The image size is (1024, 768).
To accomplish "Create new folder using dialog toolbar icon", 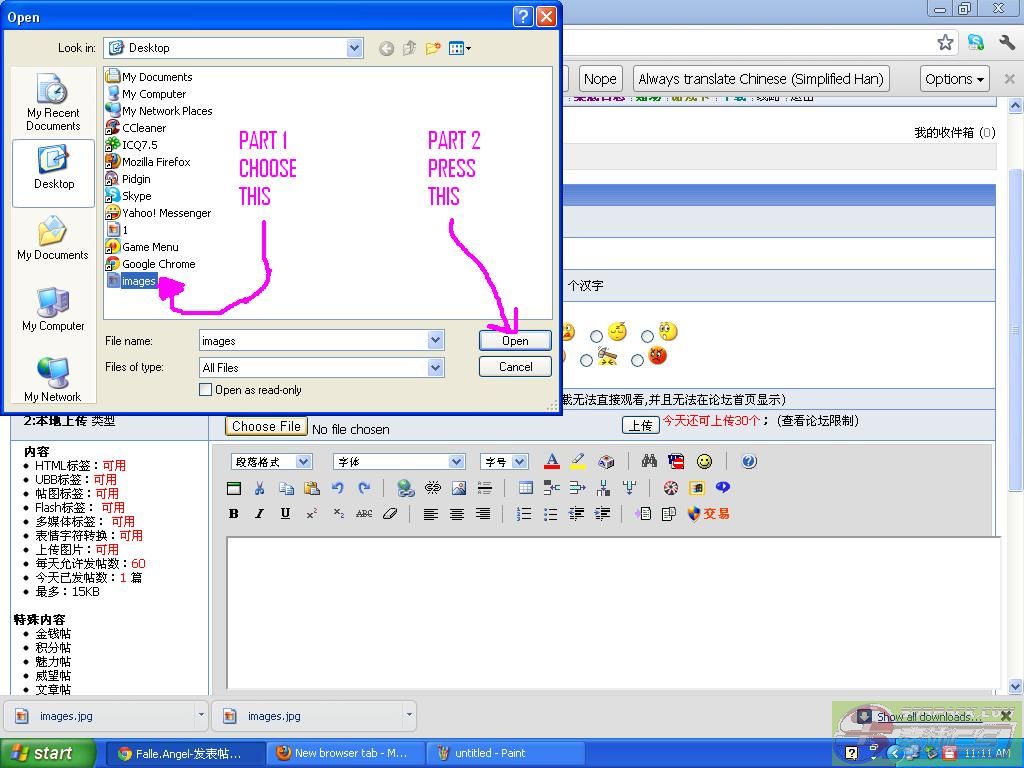I will tap(433, 48).
